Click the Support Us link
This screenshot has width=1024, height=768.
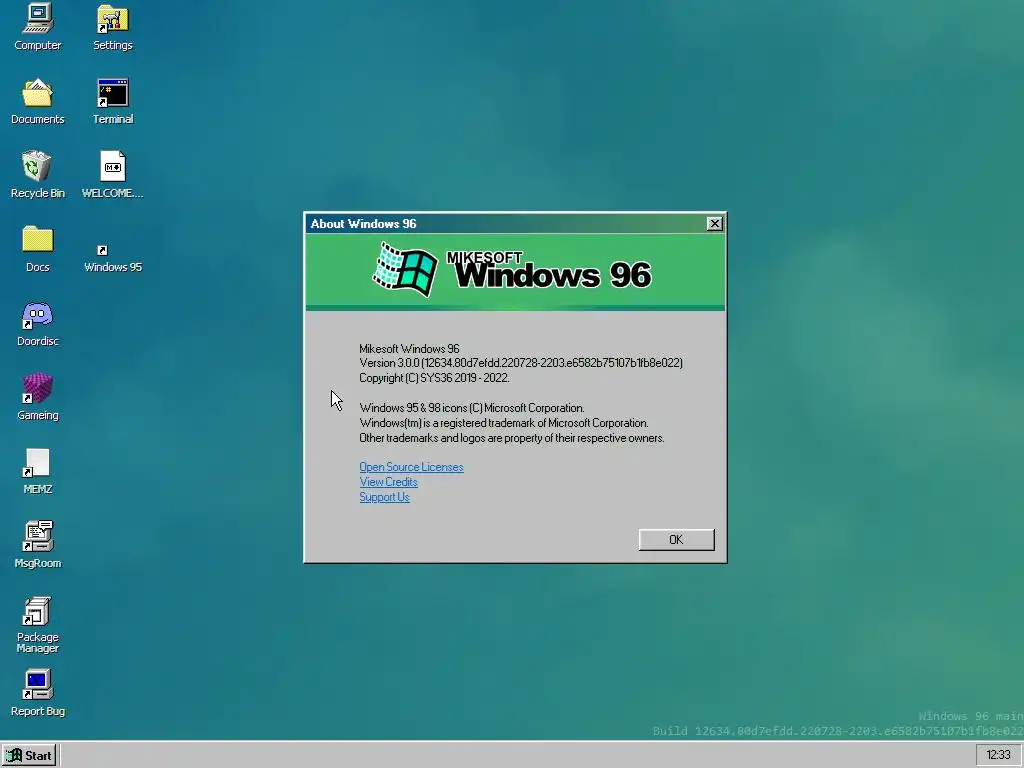click(384, 497)
